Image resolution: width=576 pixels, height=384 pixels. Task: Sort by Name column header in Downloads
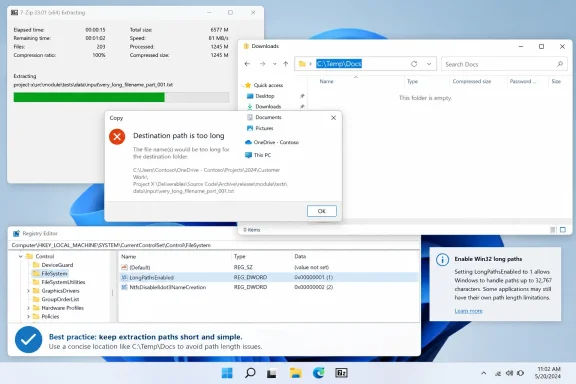click(x=326, y=81)
